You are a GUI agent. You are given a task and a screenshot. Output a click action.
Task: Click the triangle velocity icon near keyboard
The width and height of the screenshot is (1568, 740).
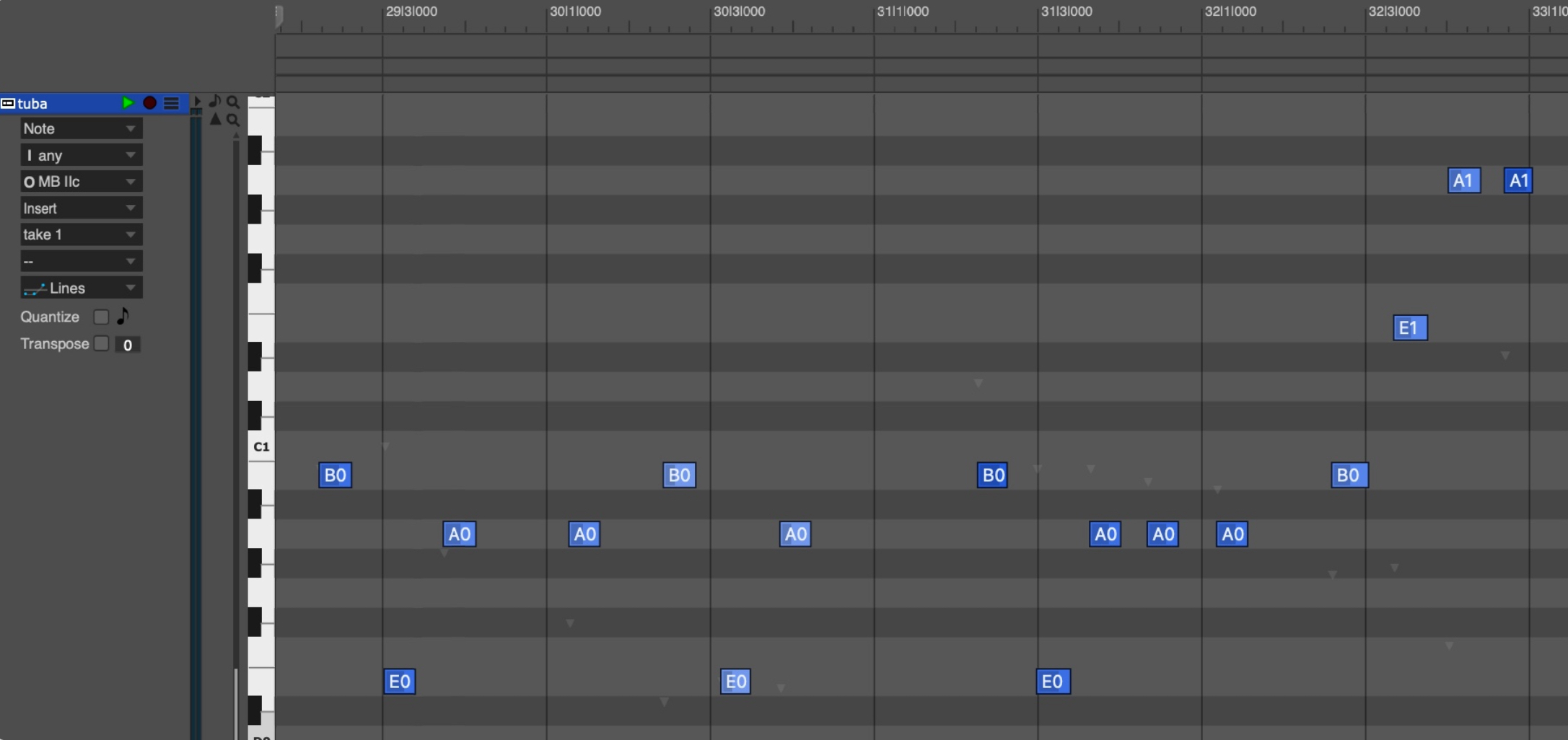click(x=215, y=119)
